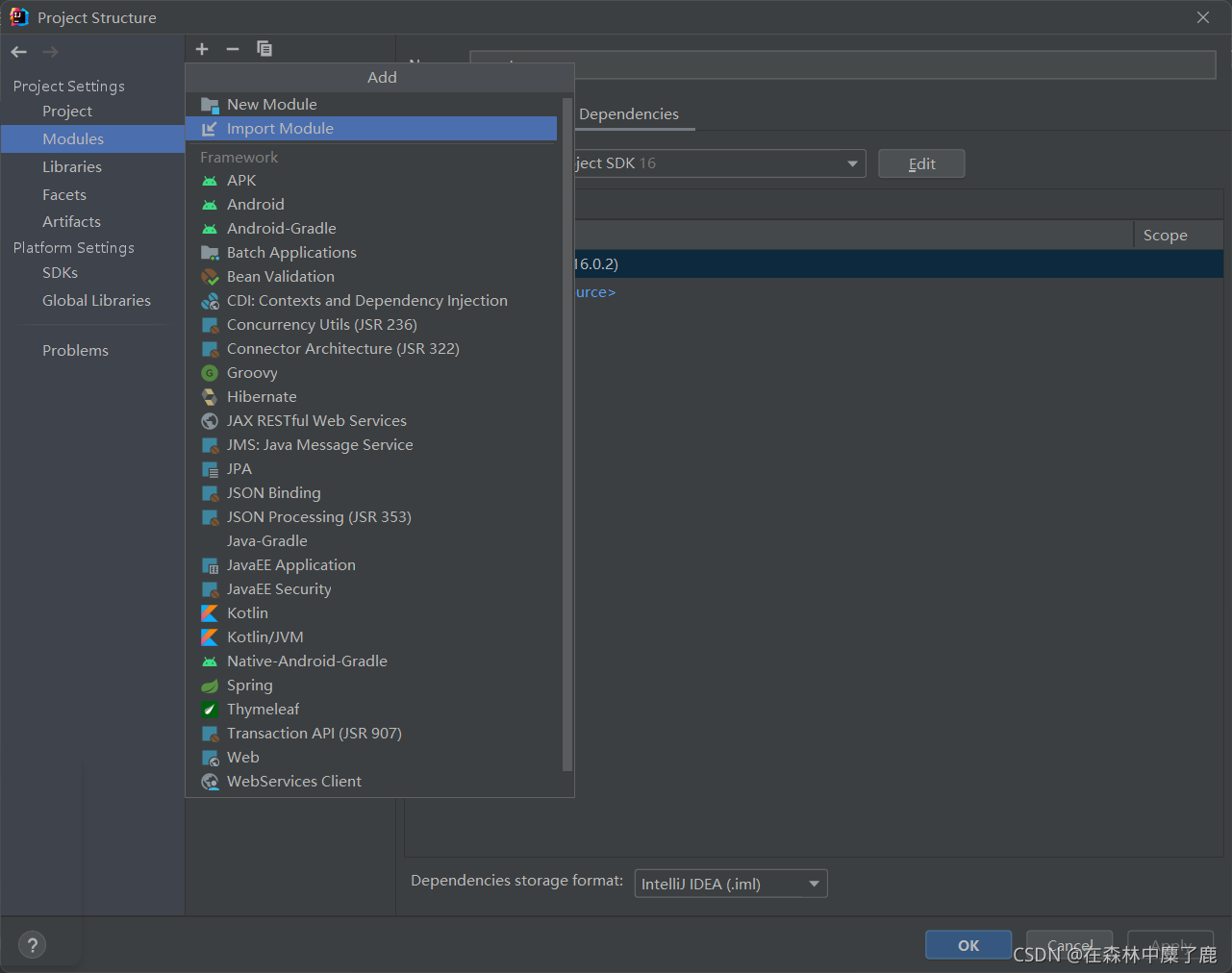Click the Add (plus) toolbar icon
Viewport: 1232px width, 973px height.
click(202, 49)
